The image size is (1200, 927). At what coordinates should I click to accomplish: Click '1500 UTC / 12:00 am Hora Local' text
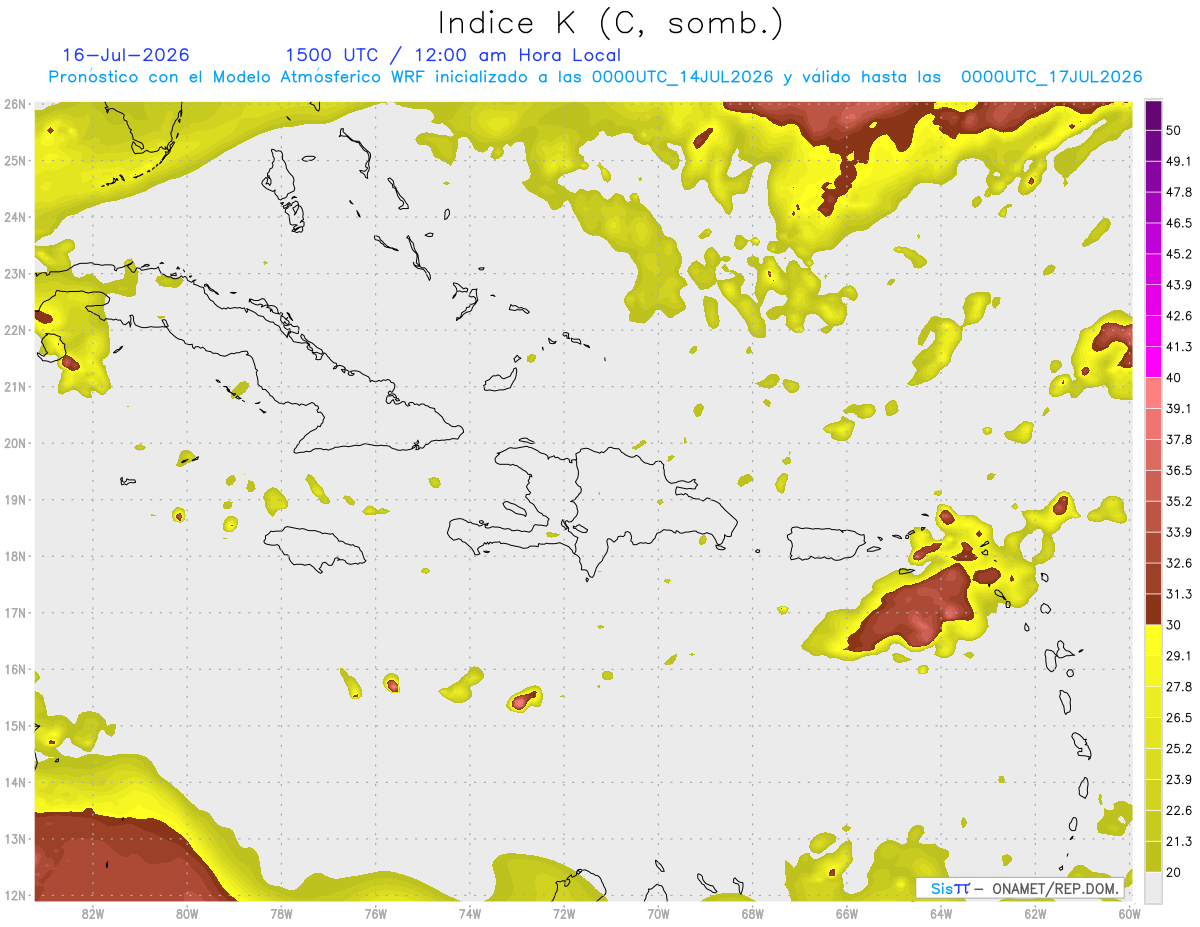(453, 55)
